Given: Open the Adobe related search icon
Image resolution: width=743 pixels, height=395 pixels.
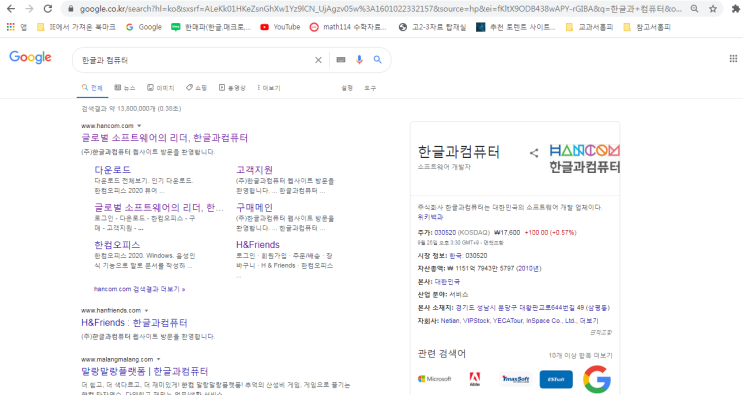Looking at the screenshot, I should tap(474, 379).
